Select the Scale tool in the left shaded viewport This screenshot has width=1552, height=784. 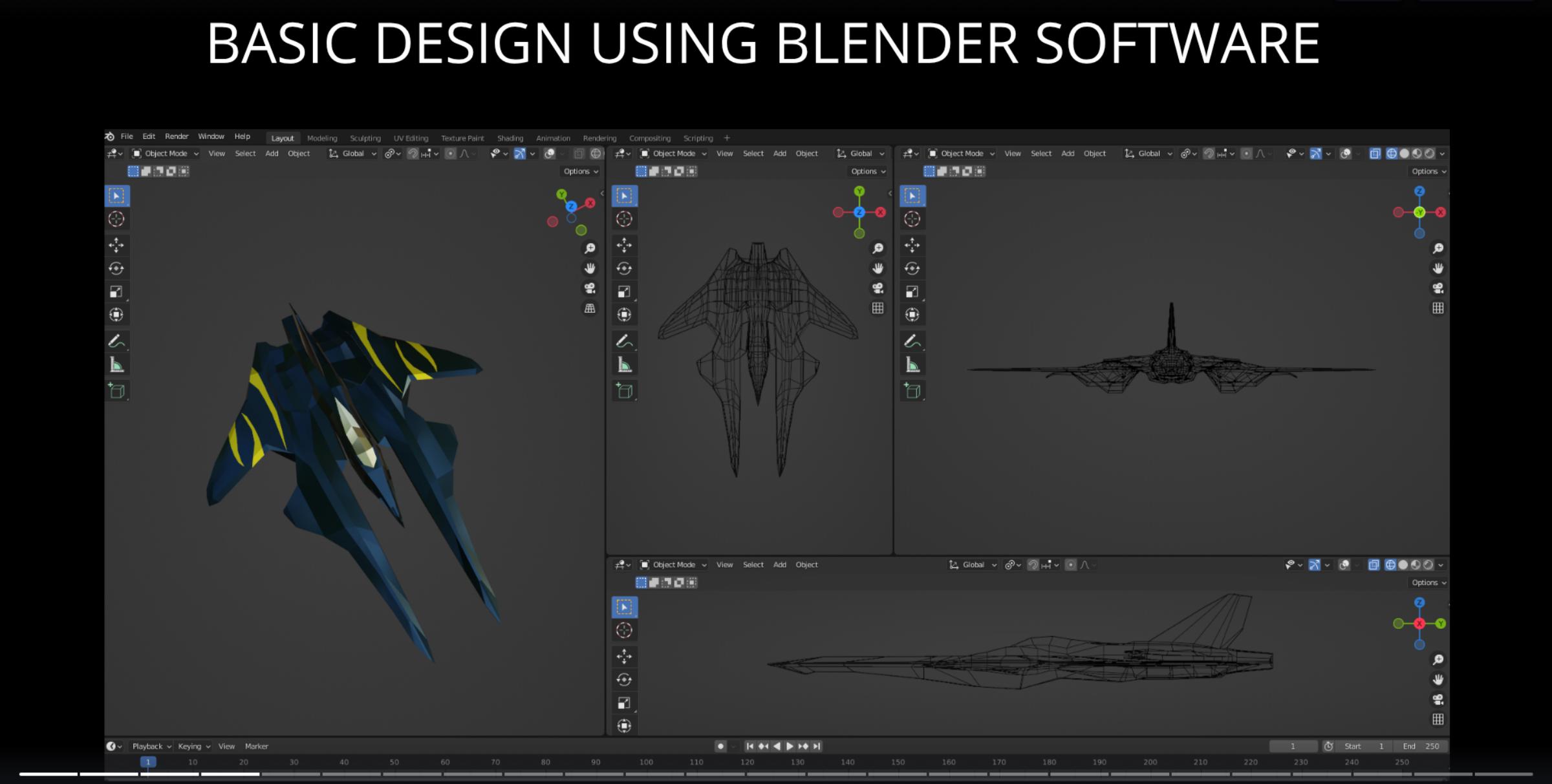117,291
